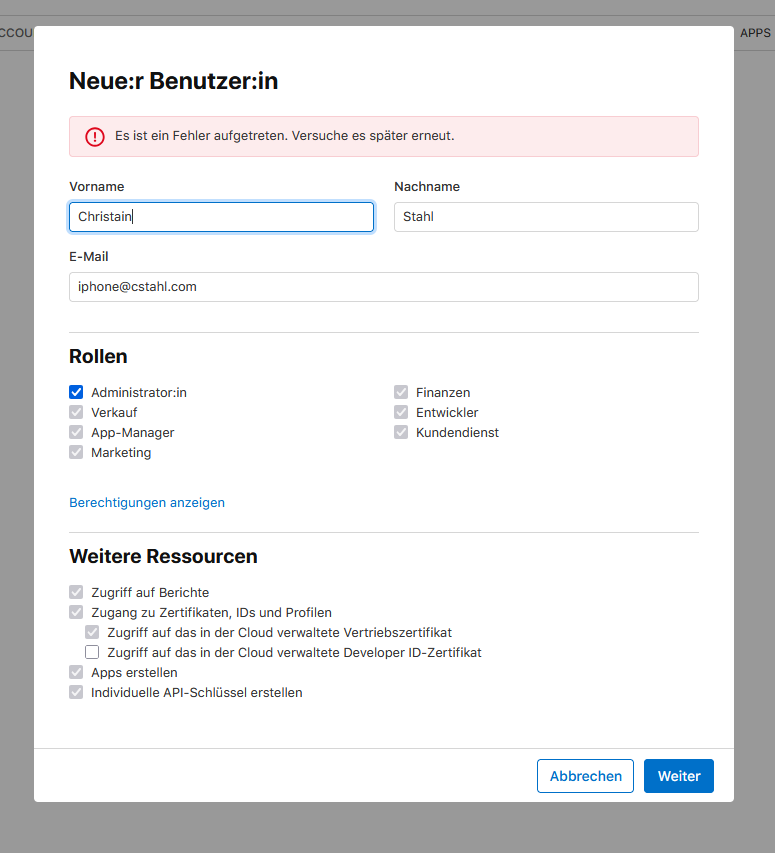Toggle the Apps erstellen checkbox
This screenshot has height=853, width=775.
[76, 672]
